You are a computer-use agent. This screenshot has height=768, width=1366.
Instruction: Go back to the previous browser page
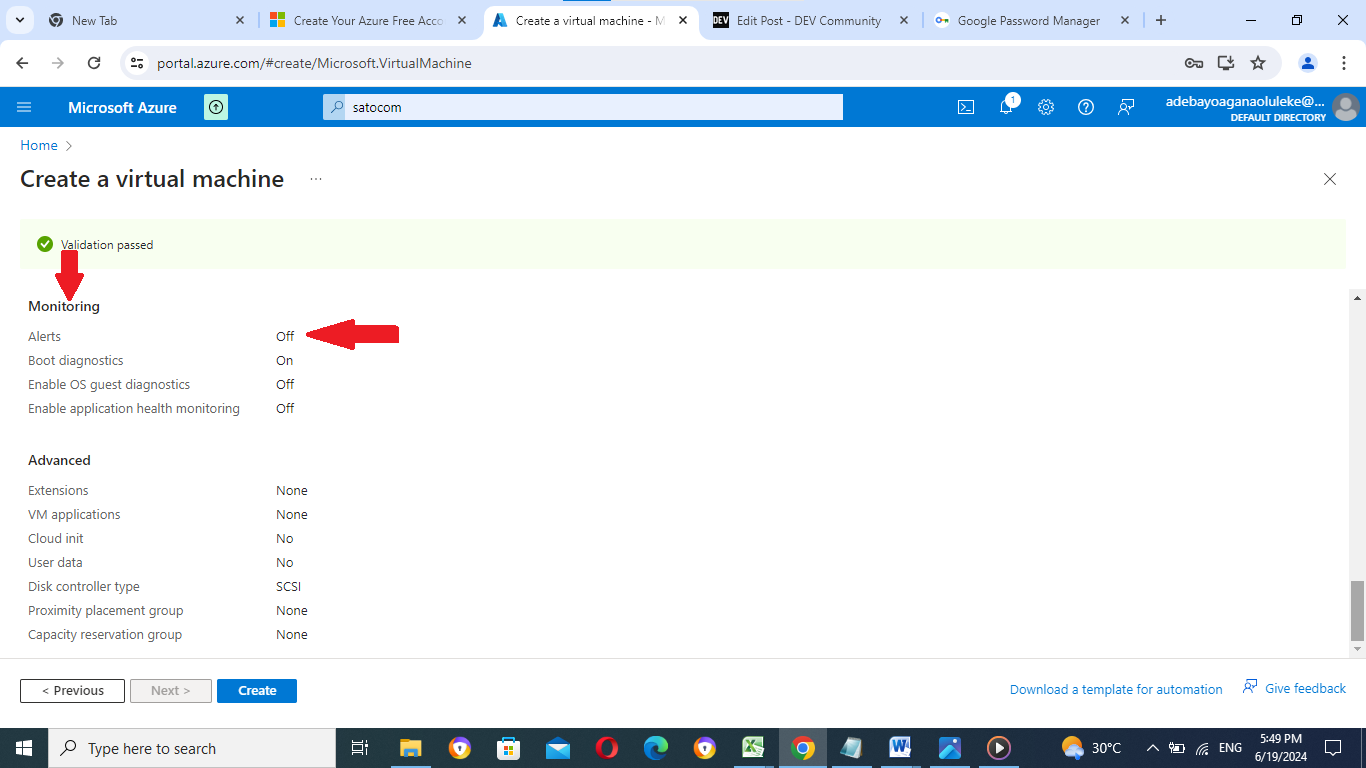pos(22,63)
